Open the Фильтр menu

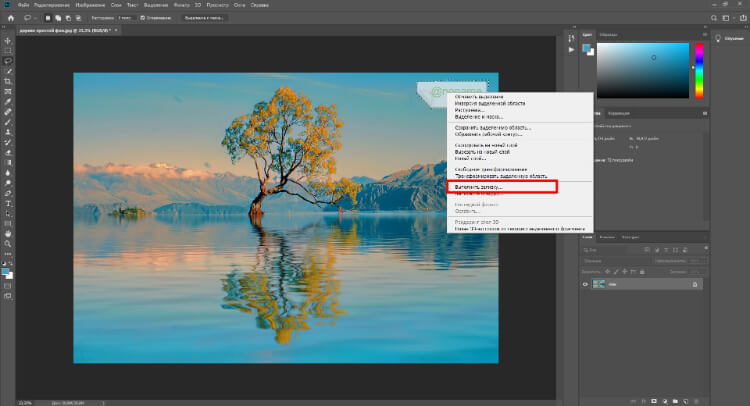[181, 5]
